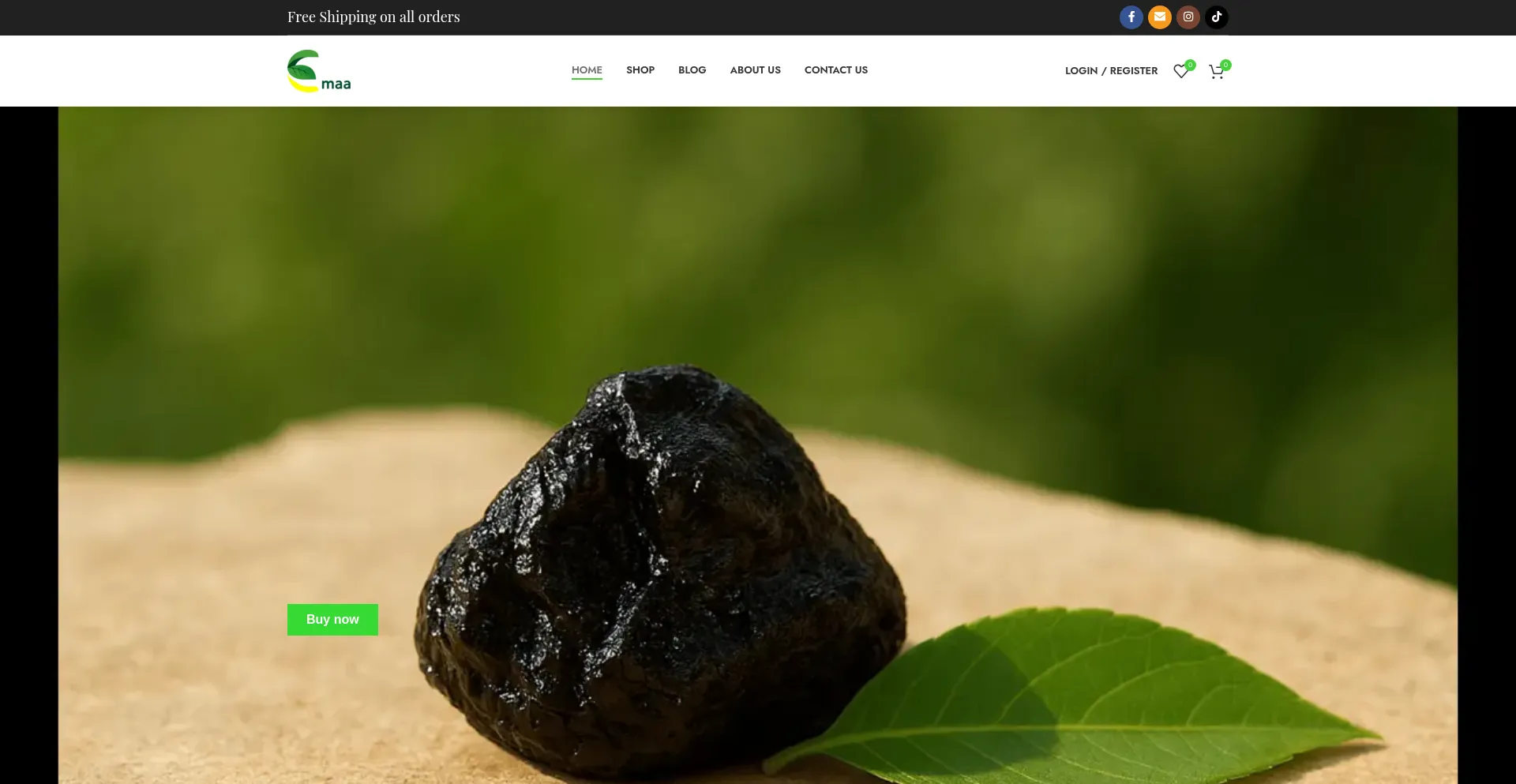The height and width of the screenshot is (784, 1516).
Task: Click the black resin rock in the banner
Action: [x=663, y=568]
